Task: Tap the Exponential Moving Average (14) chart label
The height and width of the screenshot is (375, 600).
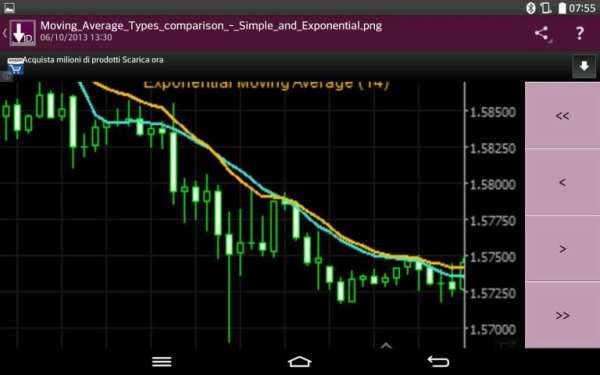Action: (266, 85)
